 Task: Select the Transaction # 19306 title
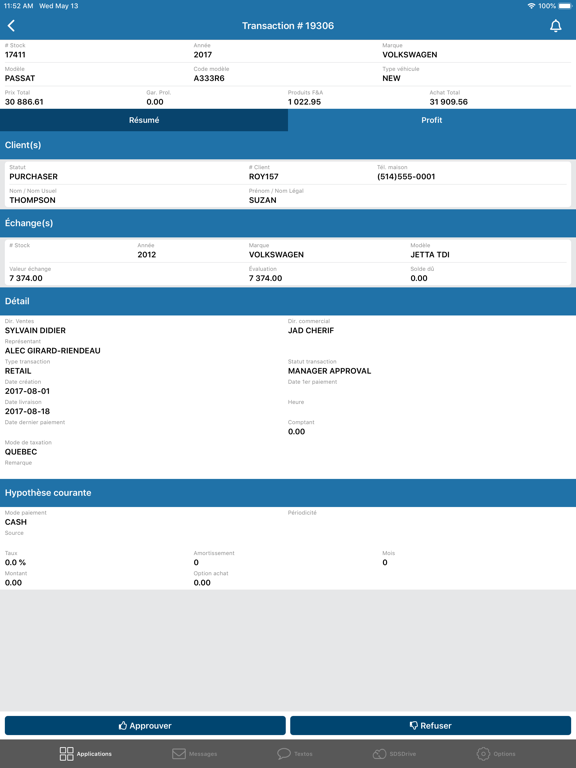click(288, 26)
